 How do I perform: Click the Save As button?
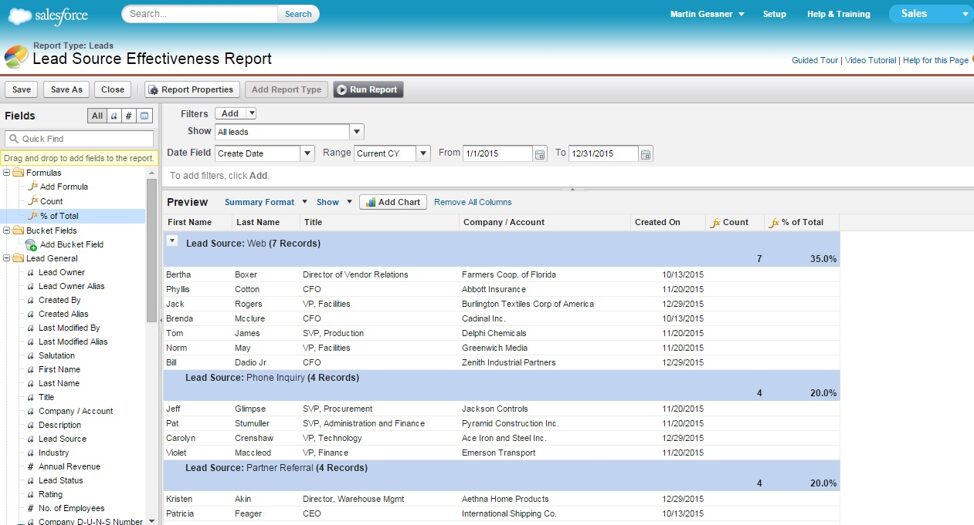click(66, 89)
